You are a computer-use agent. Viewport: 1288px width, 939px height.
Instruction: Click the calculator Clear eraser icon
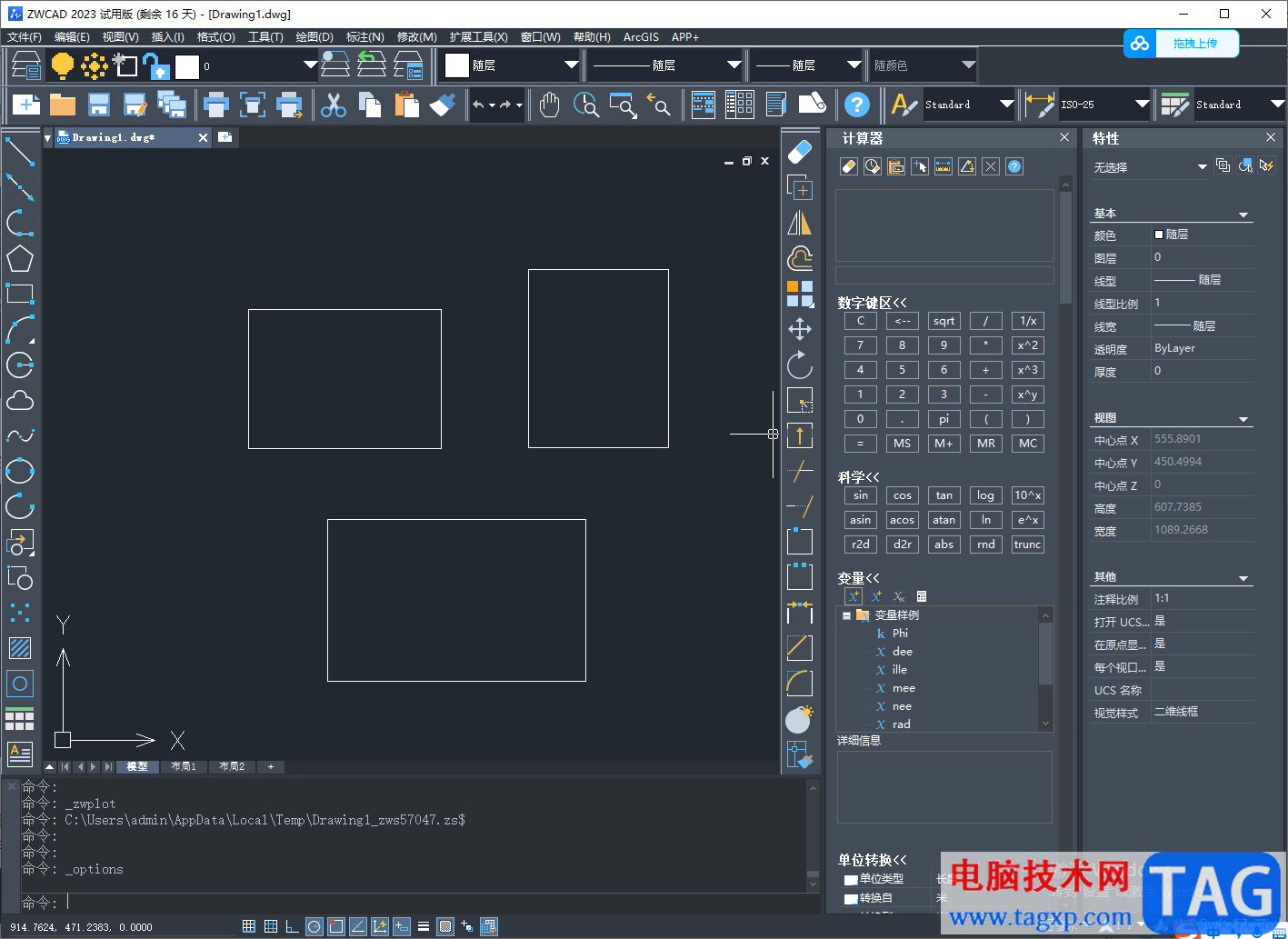click(848, 166)
